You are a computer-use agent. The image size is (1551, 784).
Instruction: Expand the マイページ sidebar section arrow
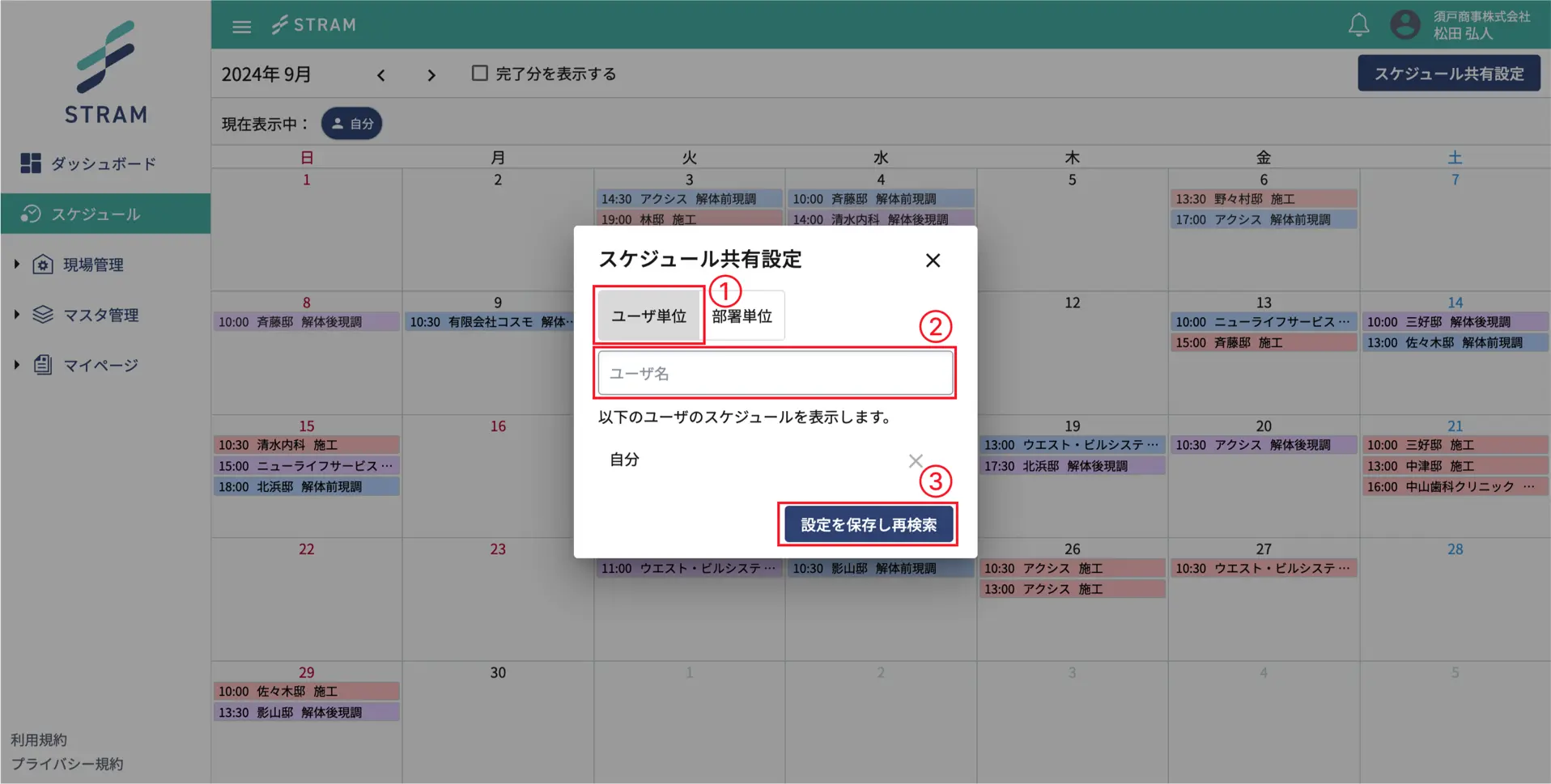coord(16,365)
